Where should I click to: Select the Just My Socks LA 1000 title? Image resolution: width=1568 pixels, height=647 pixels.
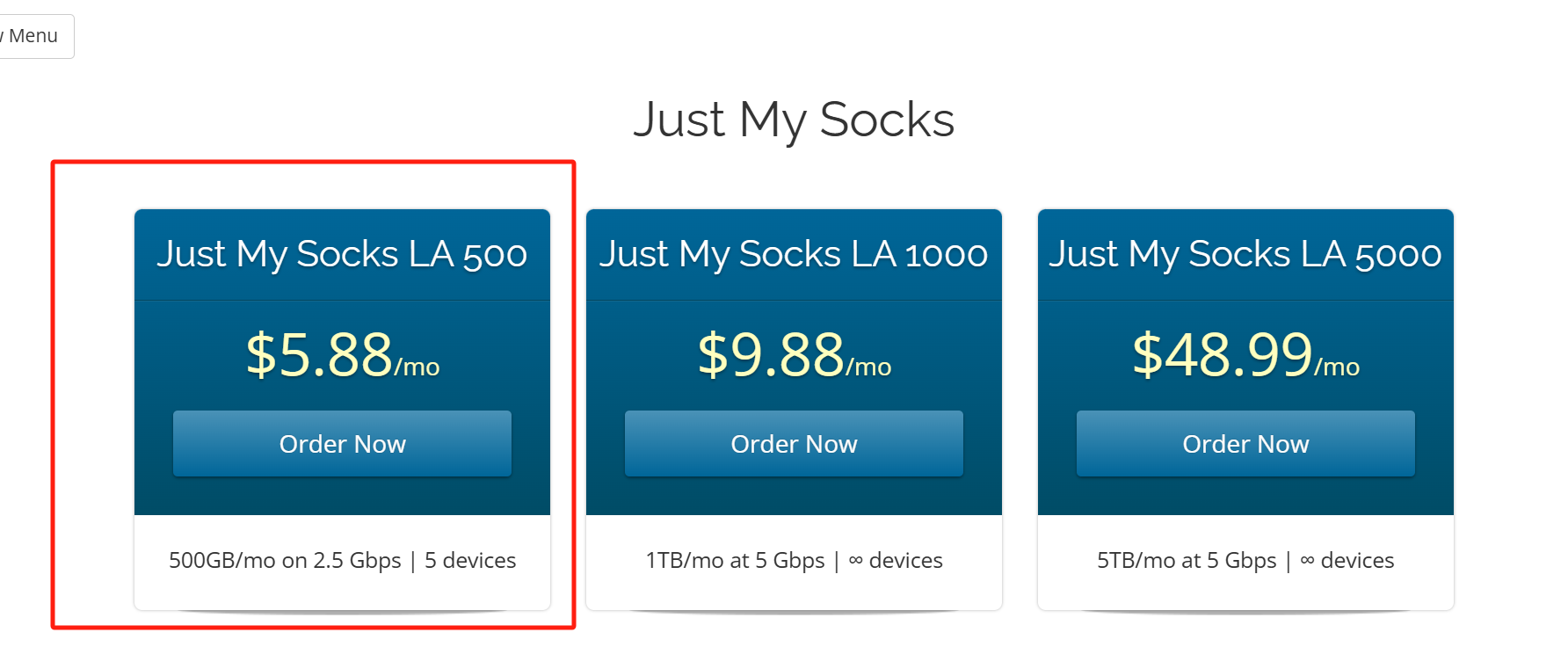click(x=794, y=254)
